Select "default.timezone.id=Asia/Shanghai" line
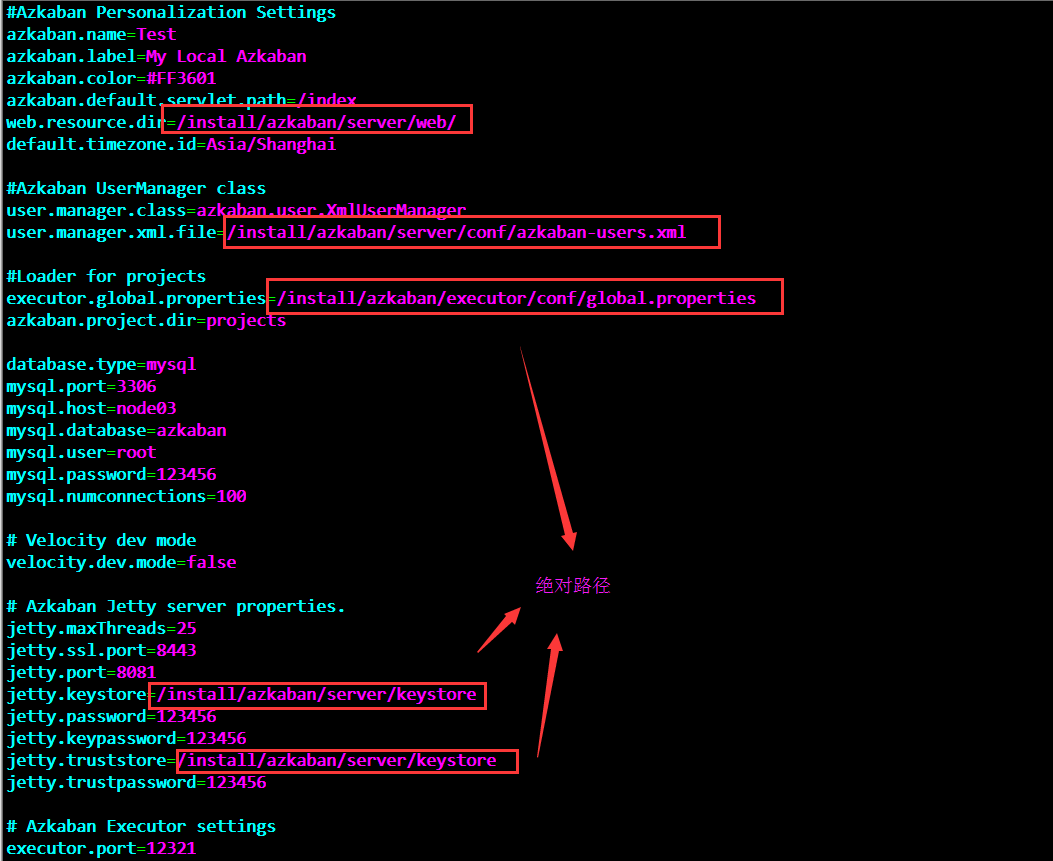The height and width of the screenshot is (861, 1053). click(171, 144)
